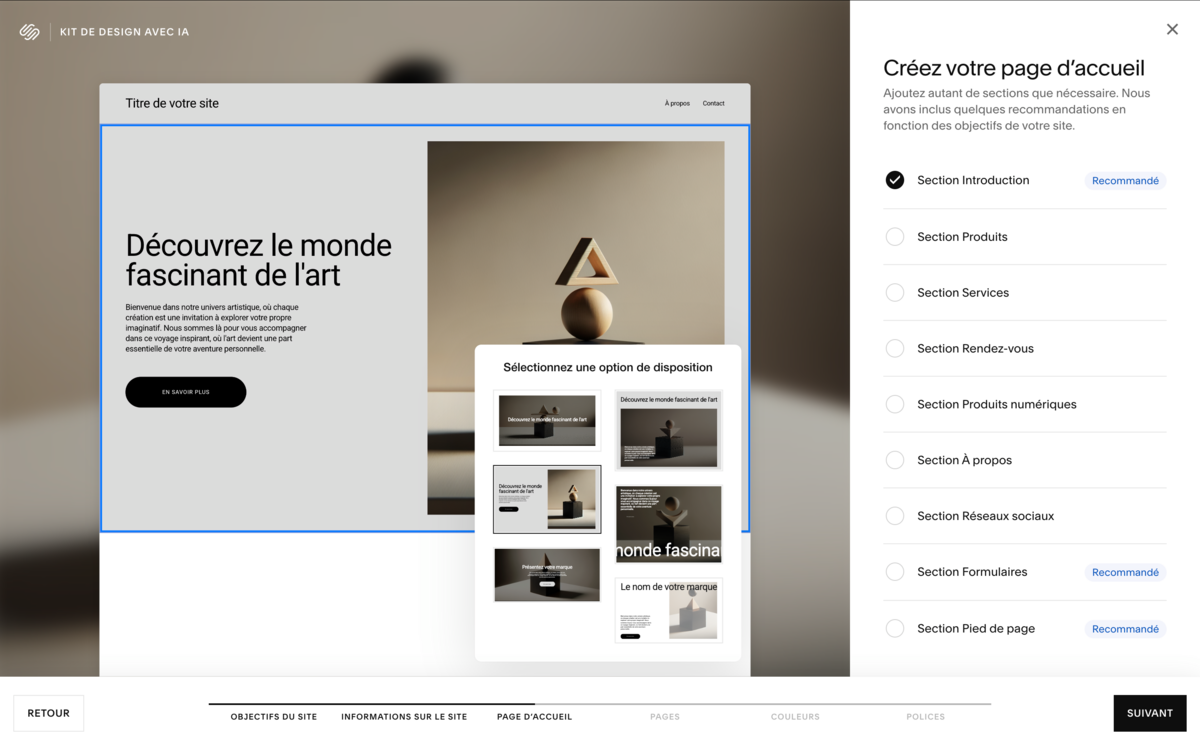This screenshot has width=1200, height=750.
Task: Open the À propos link in site preview
Action: click(677, 103)
